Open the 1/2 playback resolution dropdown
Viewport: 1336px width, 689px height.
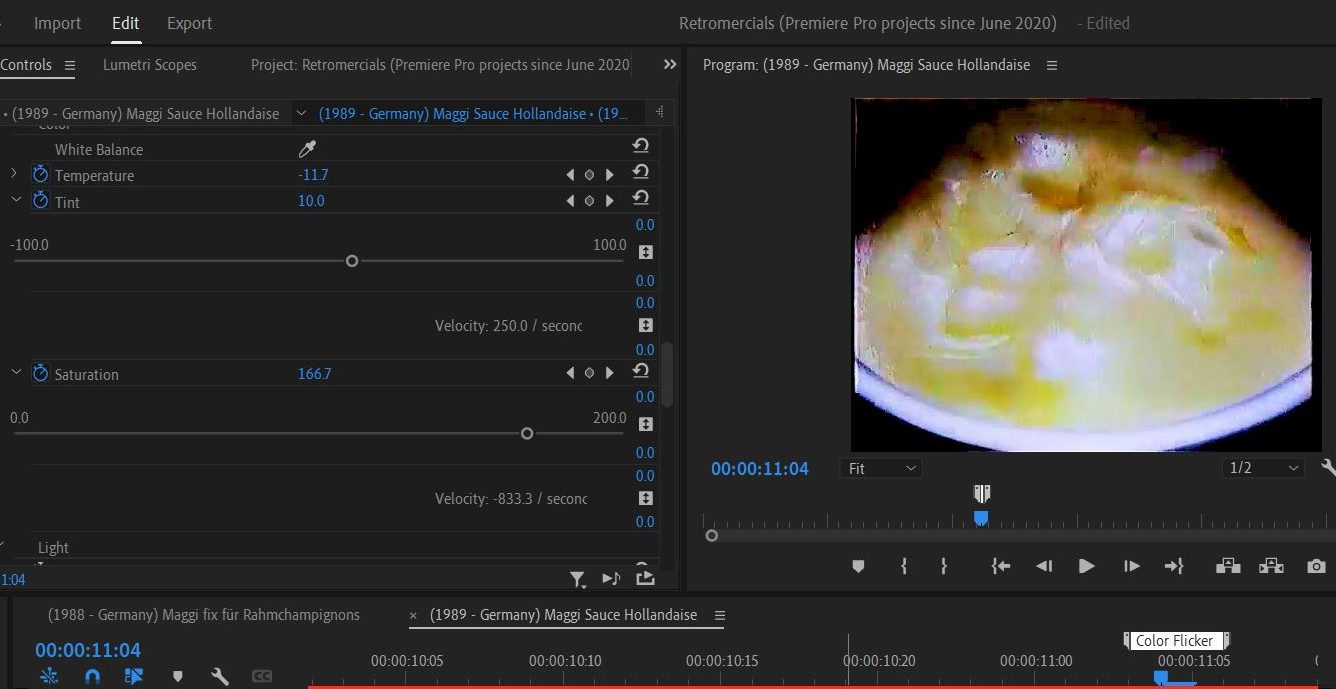[x=1265, y=468]
